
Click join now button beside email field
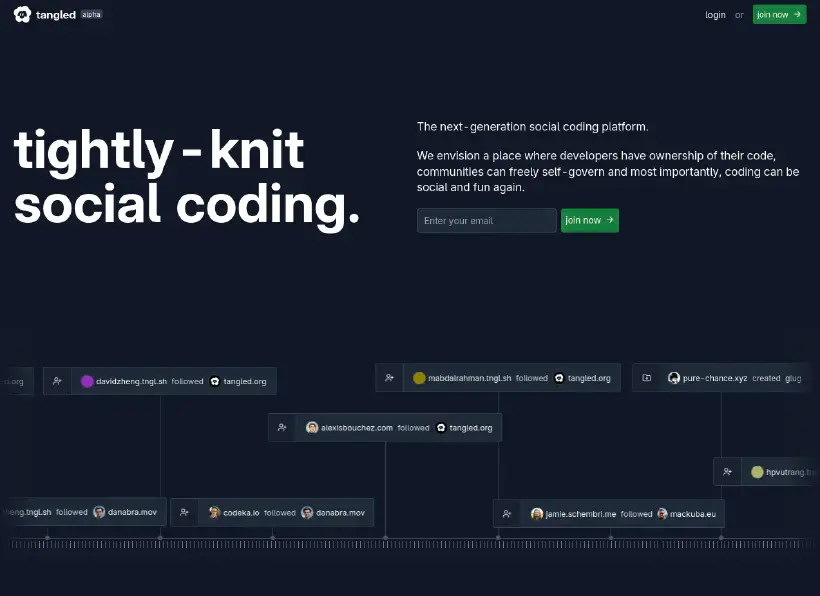[x=590, y=221]
